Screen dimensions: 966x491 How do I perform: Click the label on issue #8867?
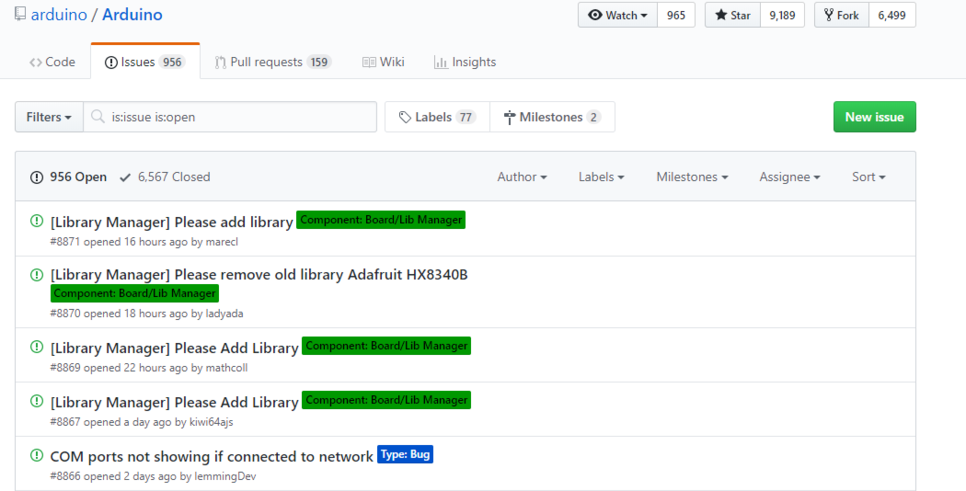click(386, 400)
